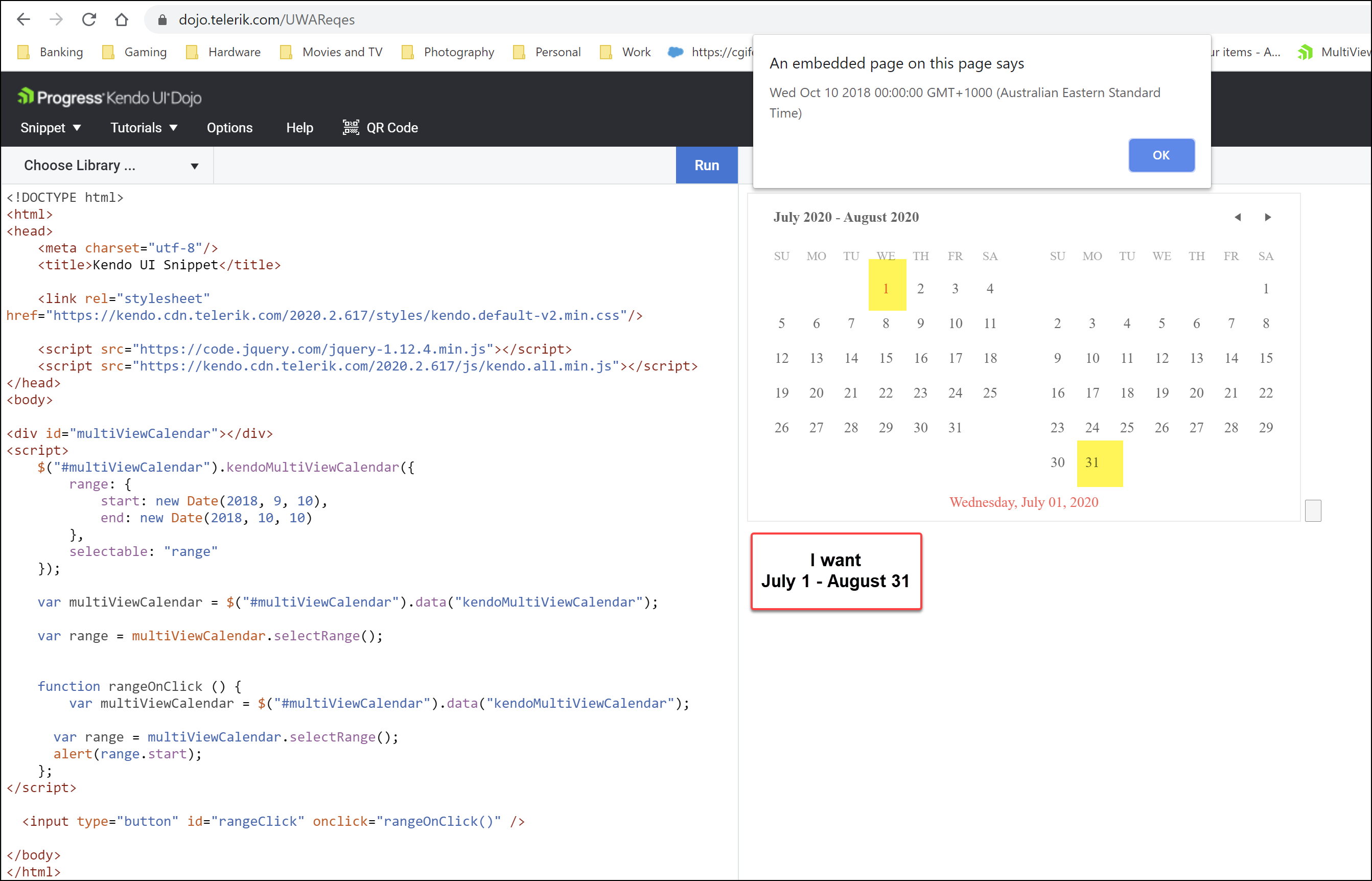
Task: Navigate calendar to next month
Action: [1268, 217]
